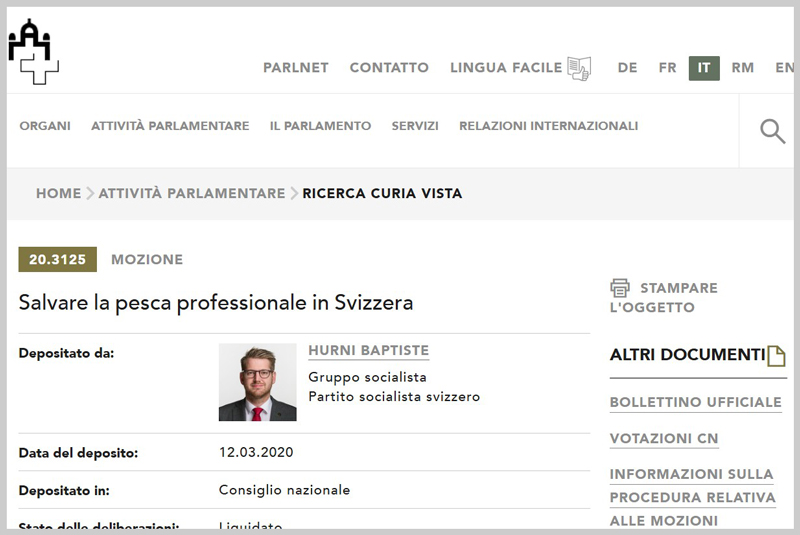Click Hurni Baptiste name link
This screenshot has height=535, width=800.
(x=368, y=350)
